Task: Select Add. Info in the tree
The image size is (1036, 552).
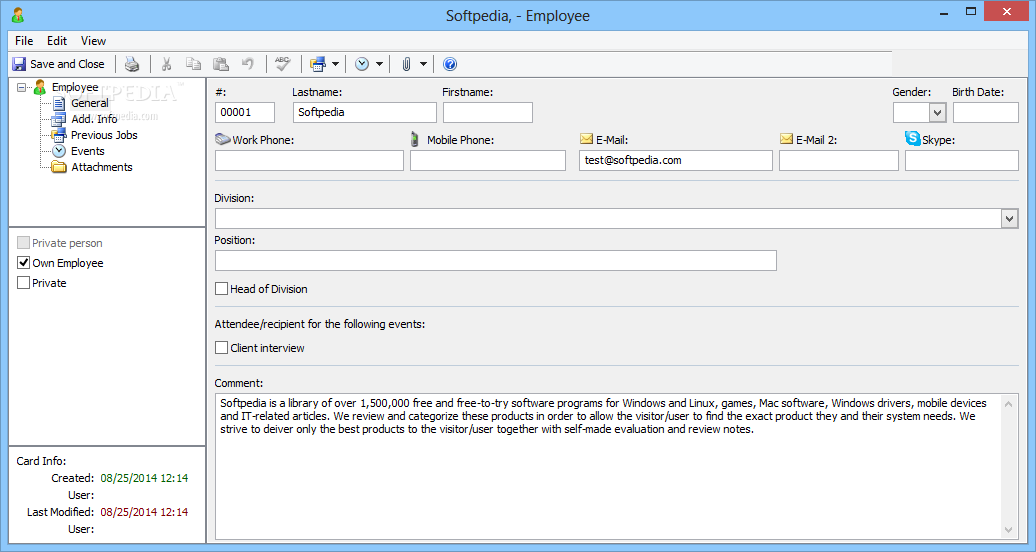Action: [x=94, y=119]
